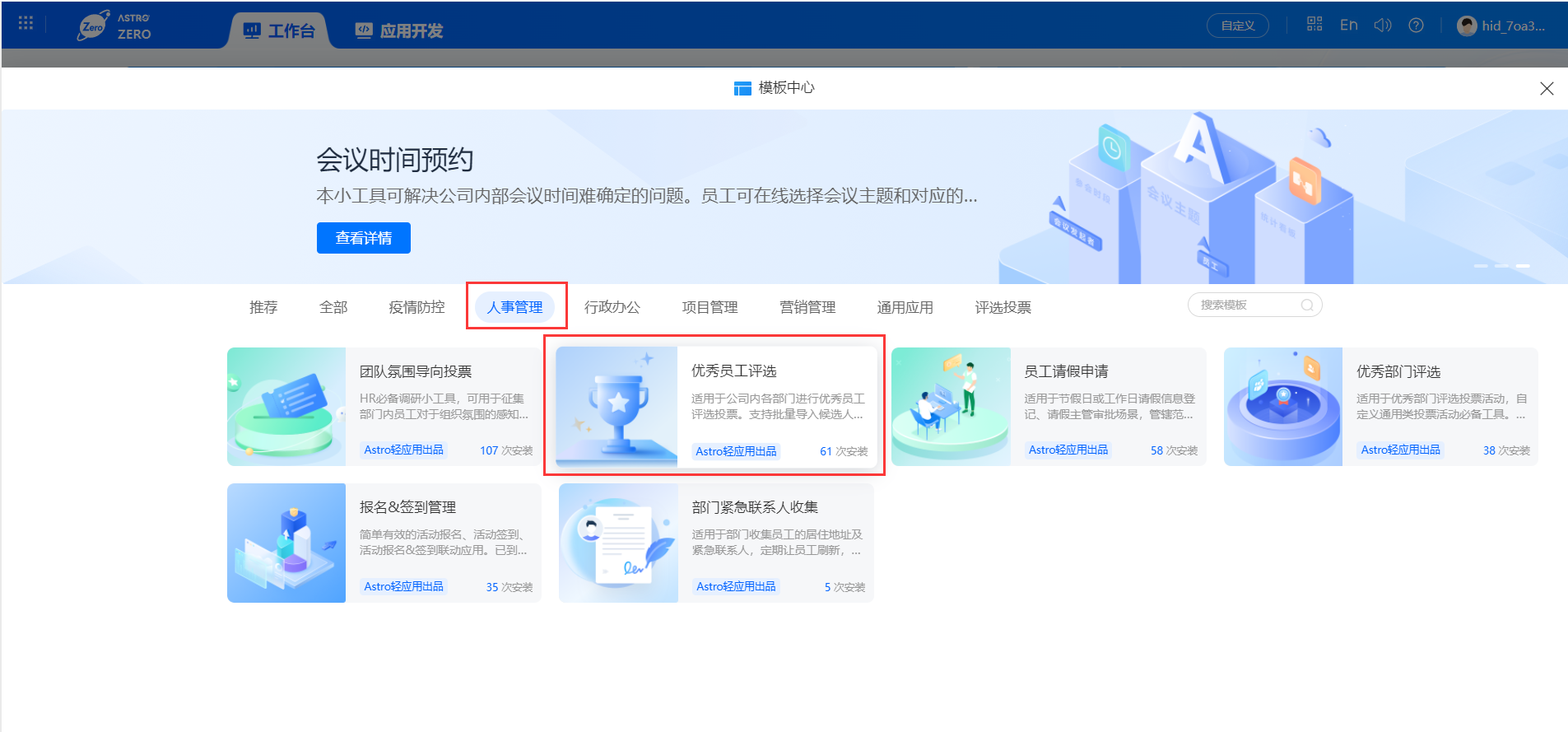Select the 疫情防控 category tab

(x=416, y=307)
